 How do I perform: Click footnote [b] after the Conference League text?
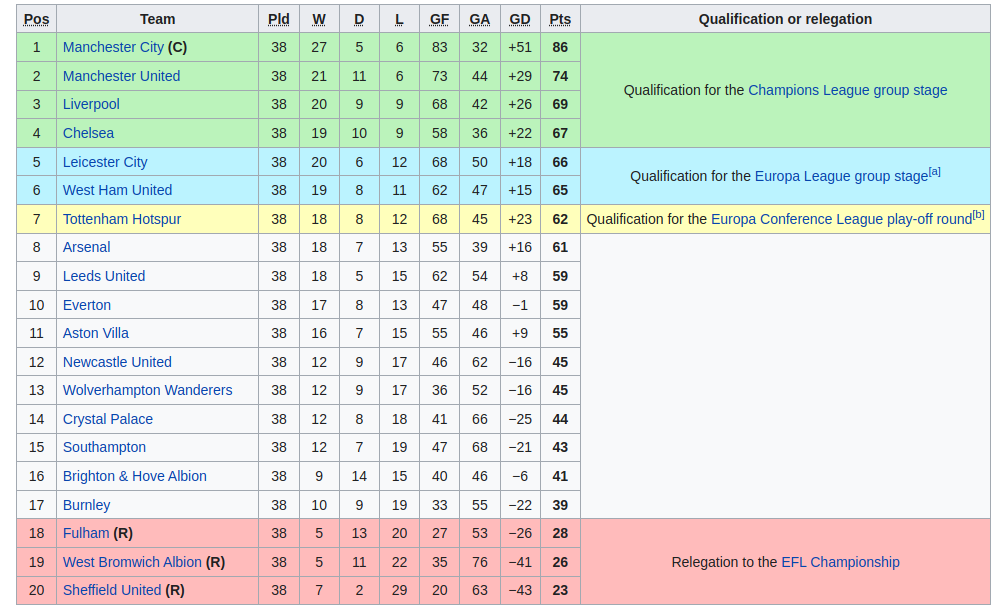(x=978, y=215)
